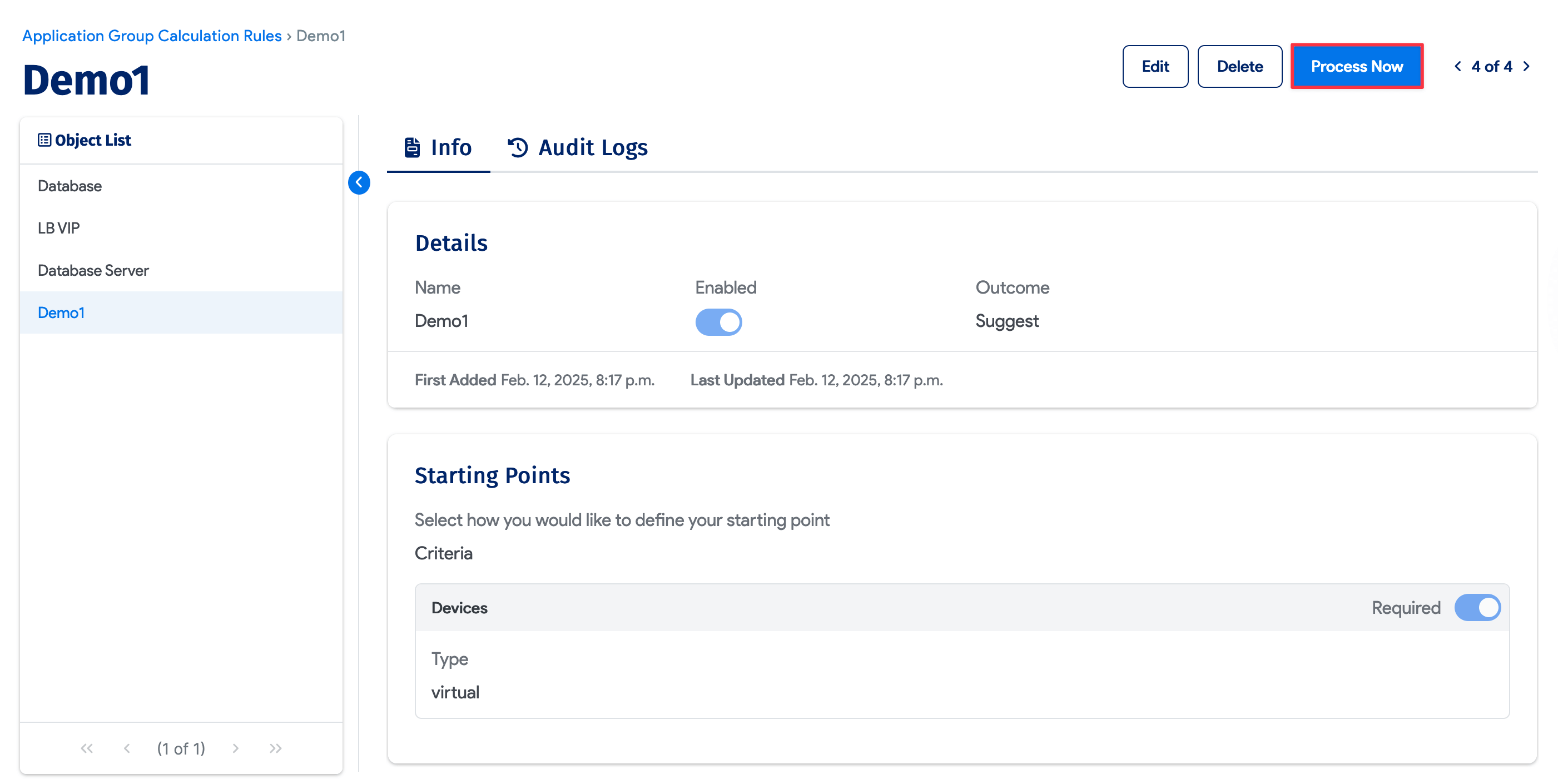Click the Info tab document icon

click(412, 147)
